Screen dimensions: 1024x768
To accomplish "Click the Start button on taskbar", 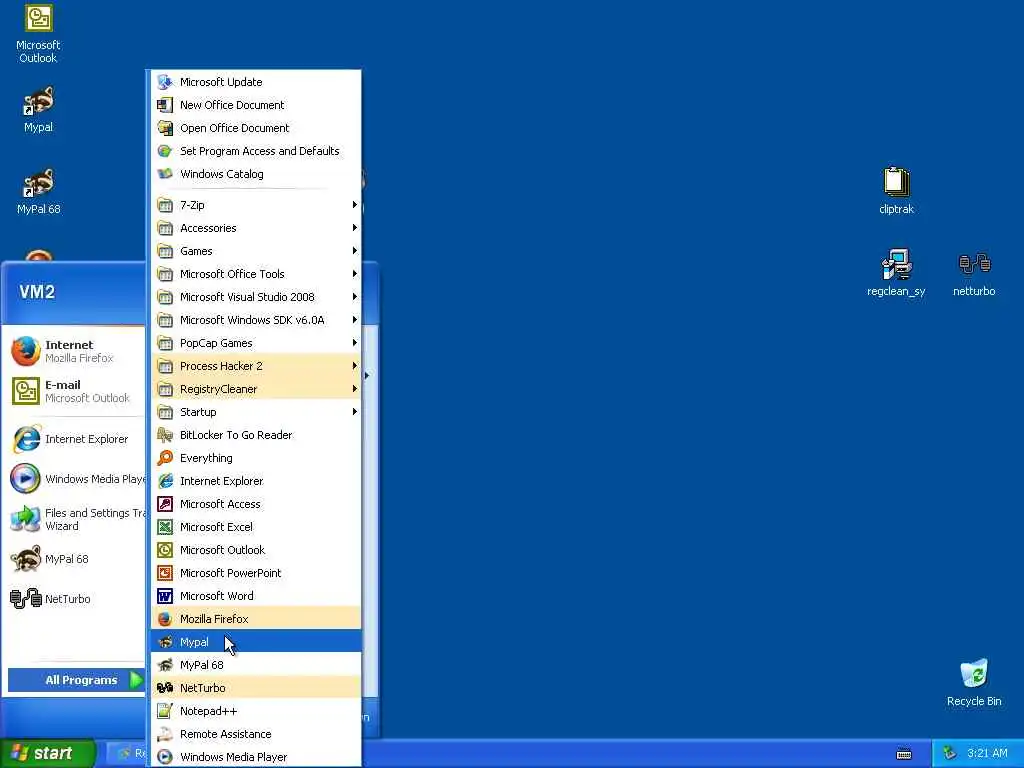I will [47, 753].
